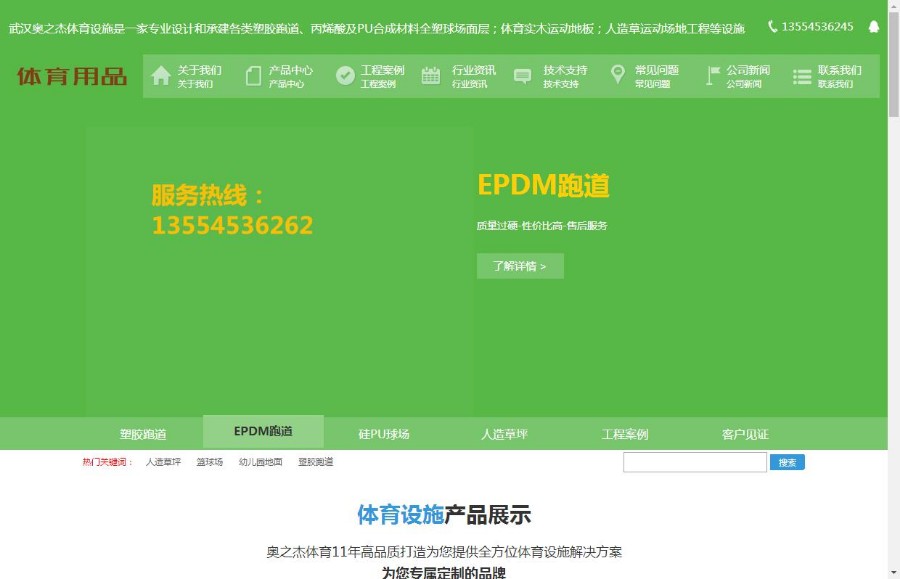The height and width of the screenshot is (579, 900).
Task: Click the 人造草坪 hot keyword link
Action: click(163, 462)
